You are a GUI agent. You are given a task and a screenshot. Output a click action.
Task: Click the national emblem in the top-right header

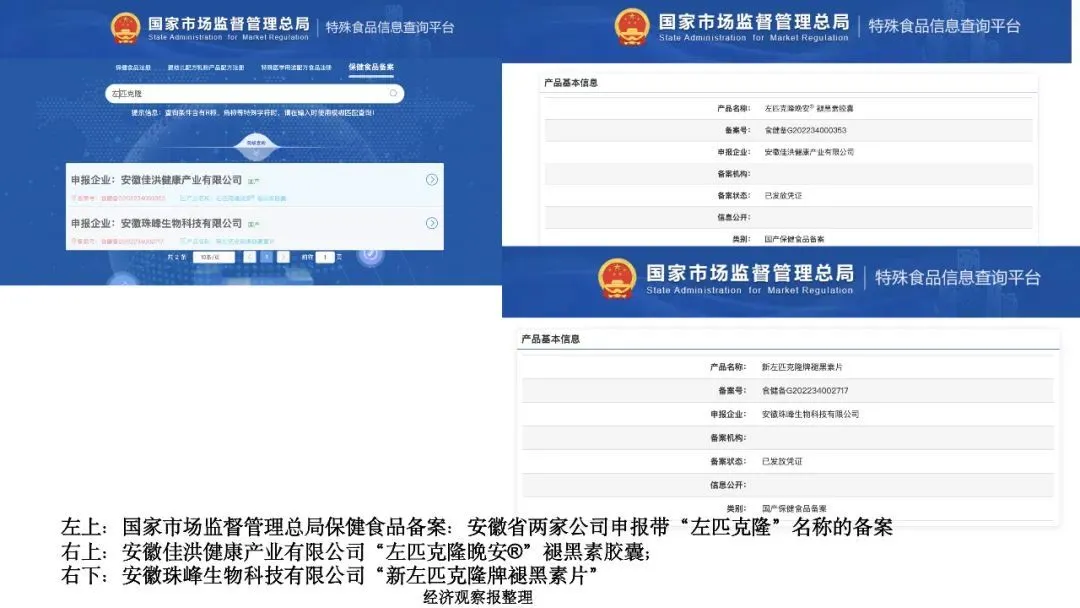coord(631,27)
